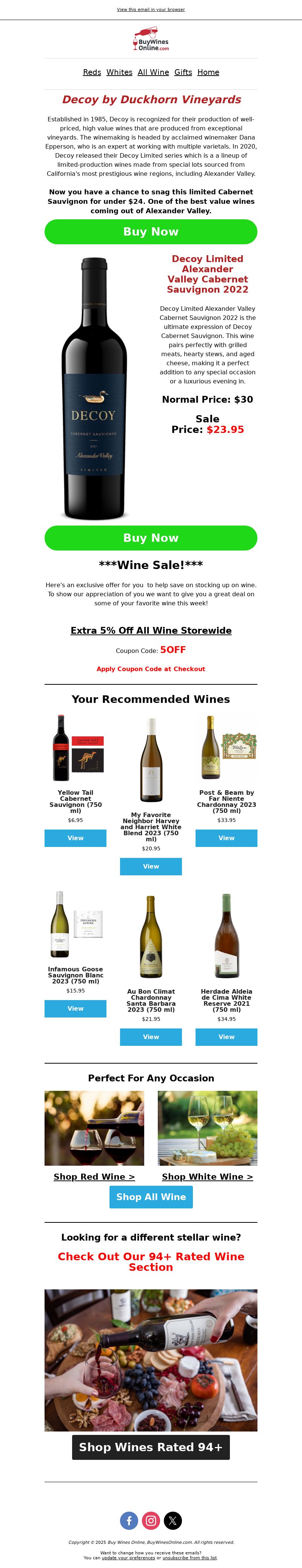This screenshot has height=1568, width=302.
Task: Click View this email in your browser
Action: click(x=151, y=9)
